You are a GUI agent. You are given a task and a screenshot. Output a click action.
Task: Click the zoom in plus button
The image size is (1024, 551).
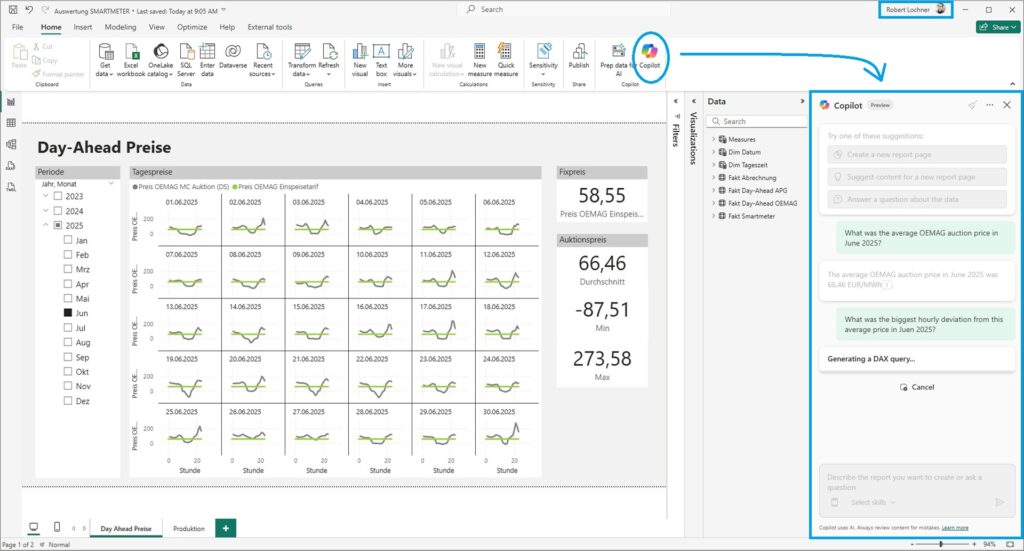tap(974, 544)
